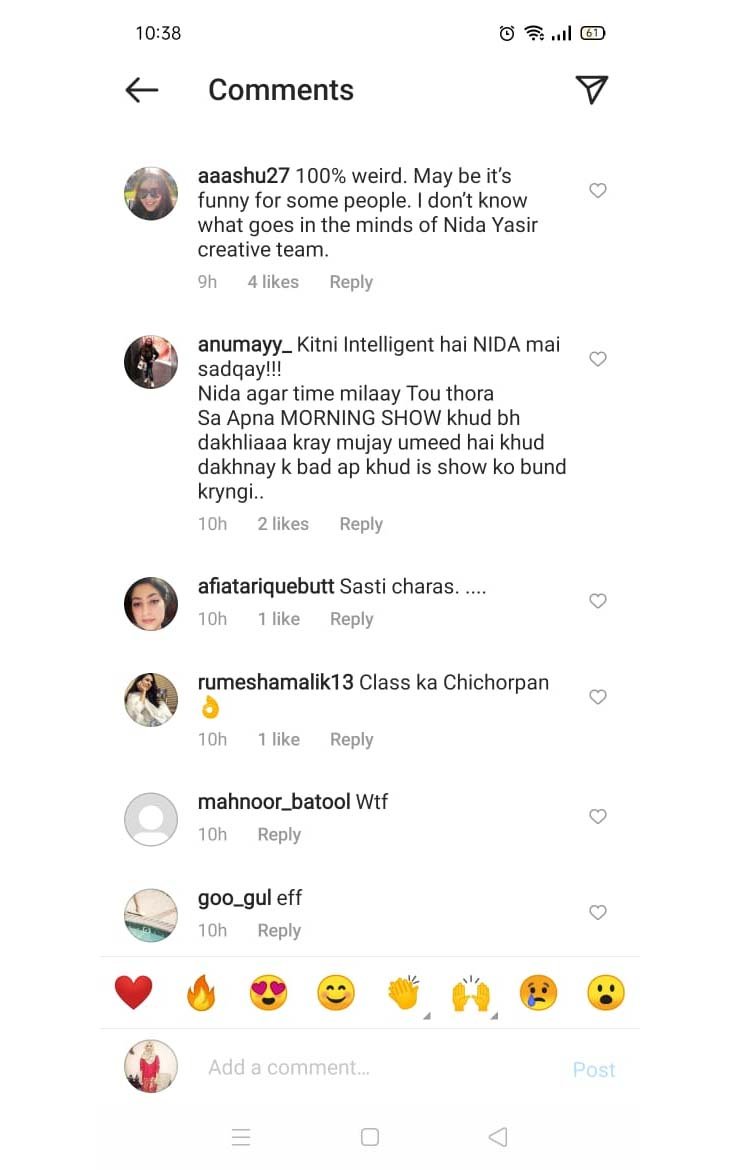Insert the heart-eyes emoji
This screenshot has height=1170, width=740.
268,993
